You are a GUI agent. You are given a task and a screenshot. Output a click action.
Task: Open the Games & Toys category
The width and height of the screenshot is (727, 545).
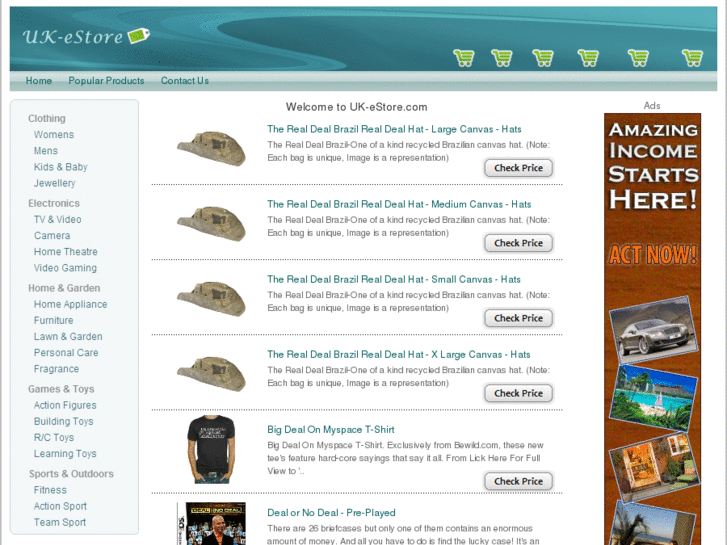click(x=61, y=389)
